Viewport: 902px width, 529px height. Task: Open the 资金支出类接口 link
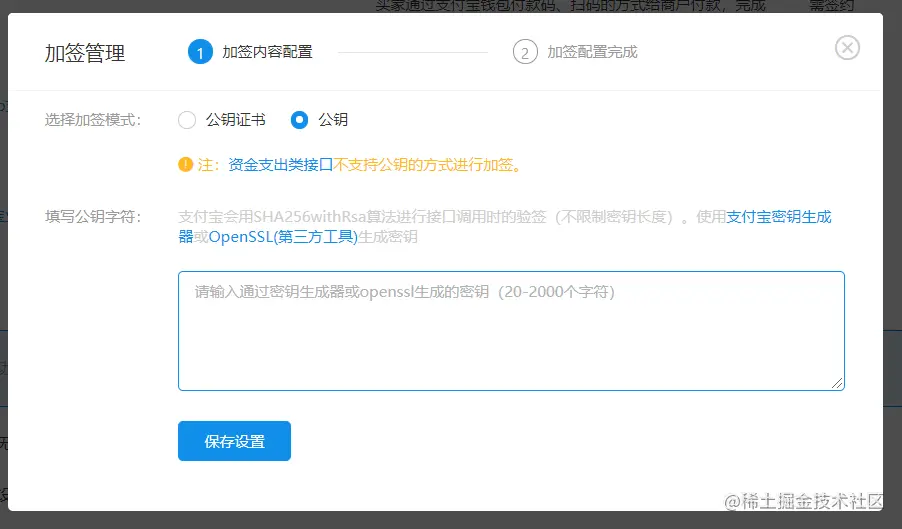point(281,165)
